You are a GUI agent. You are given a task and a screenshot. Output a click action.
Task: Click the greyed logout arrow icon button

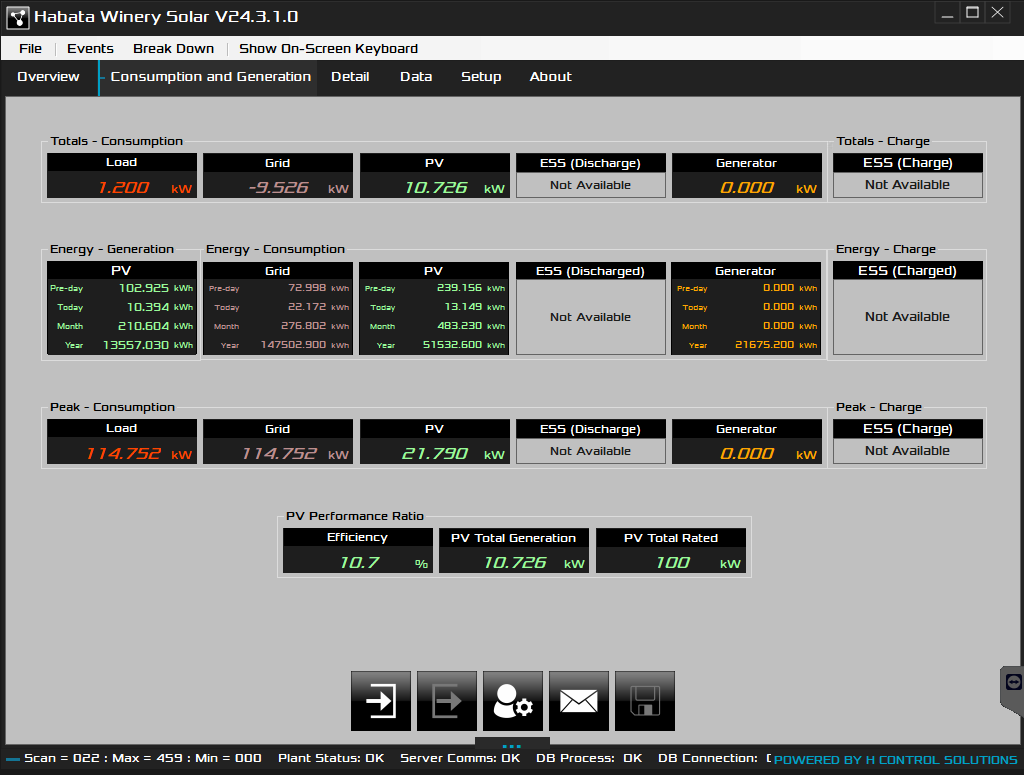[x=447, y=701]
